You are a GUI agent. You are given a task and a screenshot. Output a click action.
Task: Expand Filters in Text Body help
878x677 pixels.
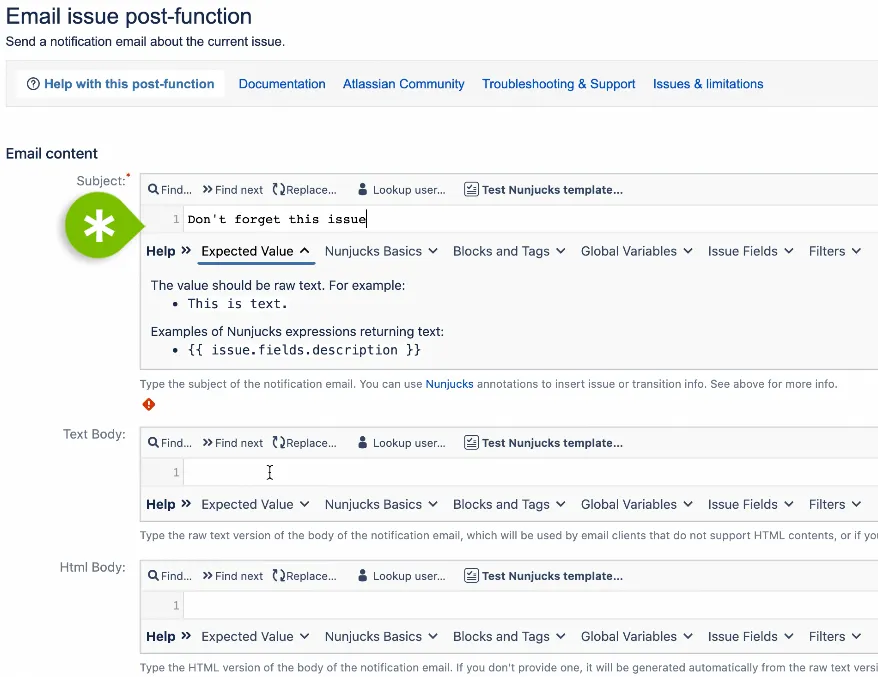pos(834,505)
